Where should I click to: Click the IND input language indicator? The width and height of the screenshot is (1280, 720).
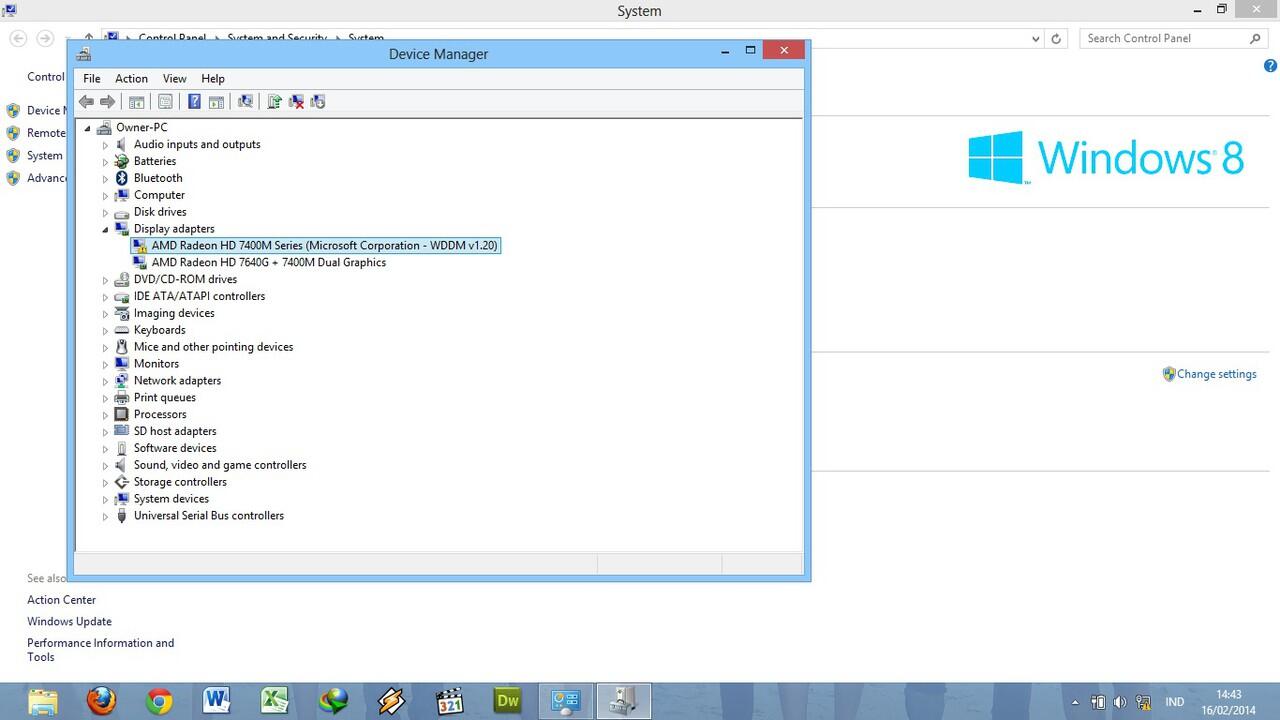pos(1175,702)
